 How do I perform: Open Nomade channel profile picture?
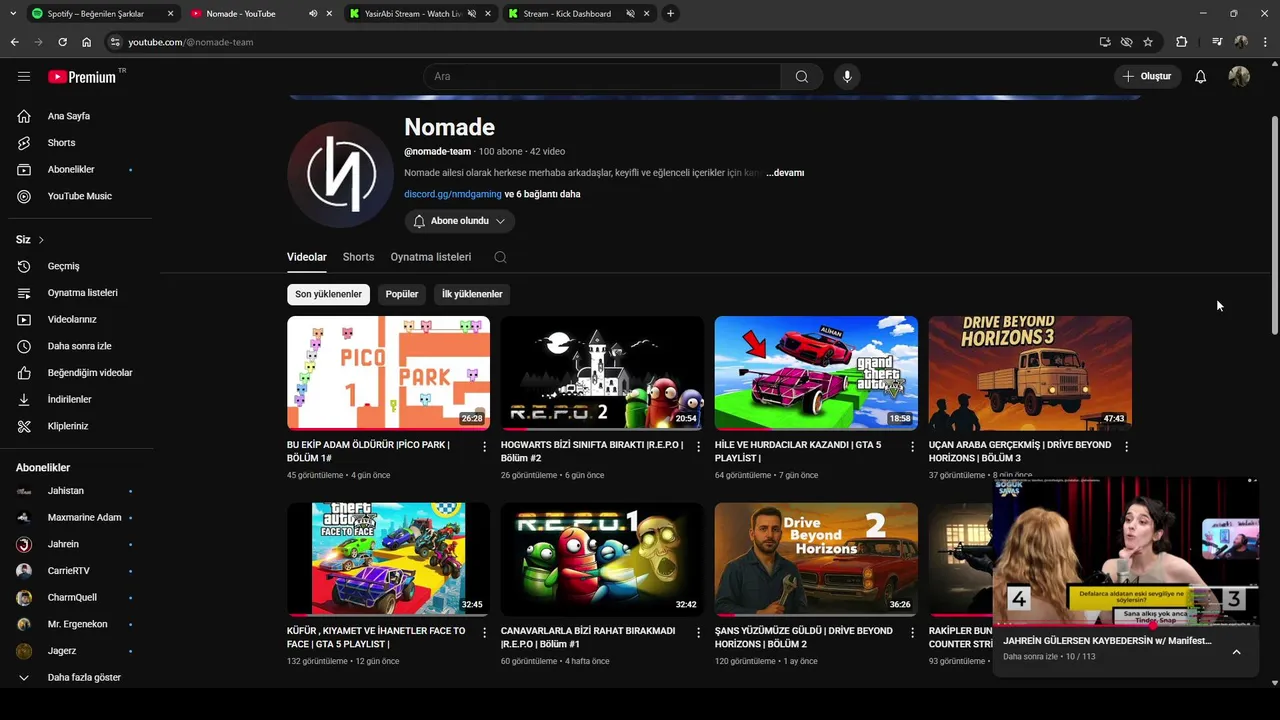coord(341,175)
